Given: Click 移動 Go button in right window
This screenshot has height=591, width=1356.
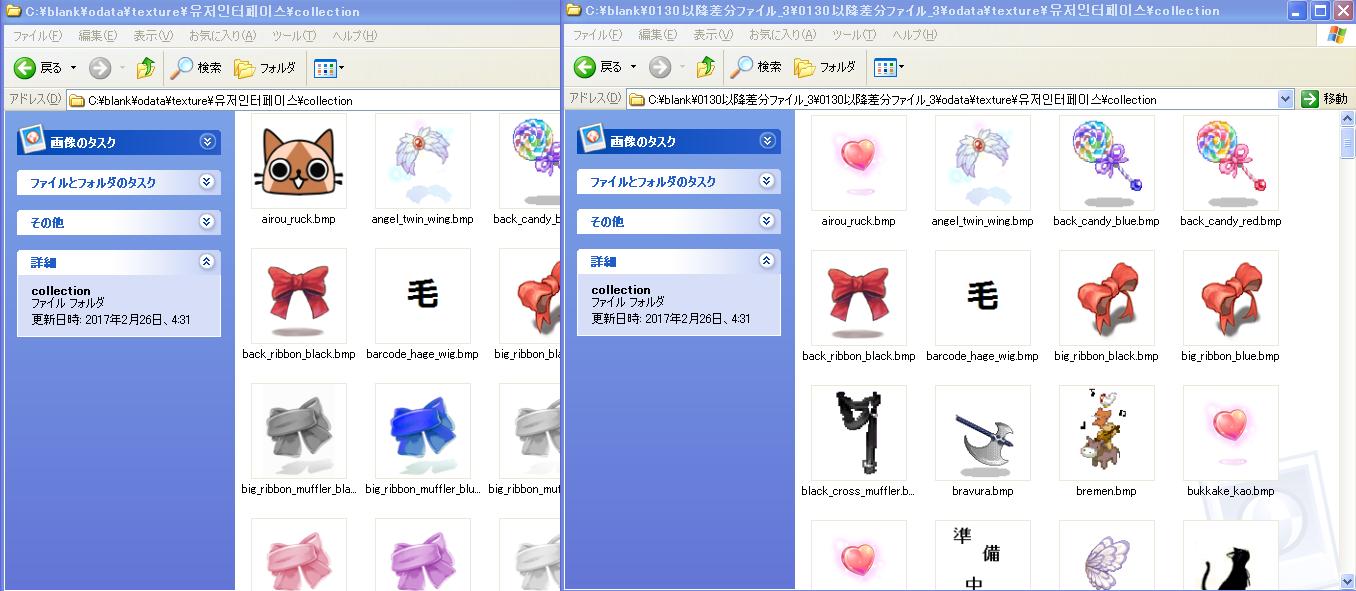Looking at the screenshot, I should (x=1325, y=99).
